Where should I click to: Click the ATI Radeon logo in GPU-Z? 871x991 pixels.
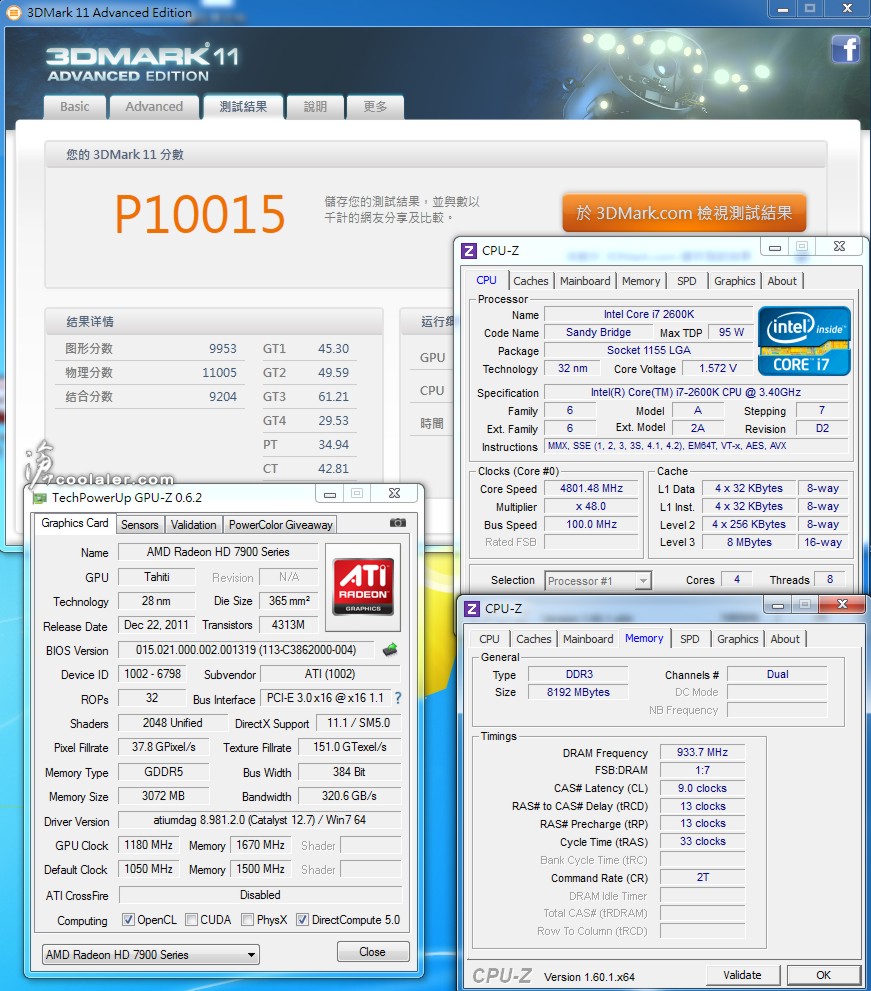pos(363,587)
